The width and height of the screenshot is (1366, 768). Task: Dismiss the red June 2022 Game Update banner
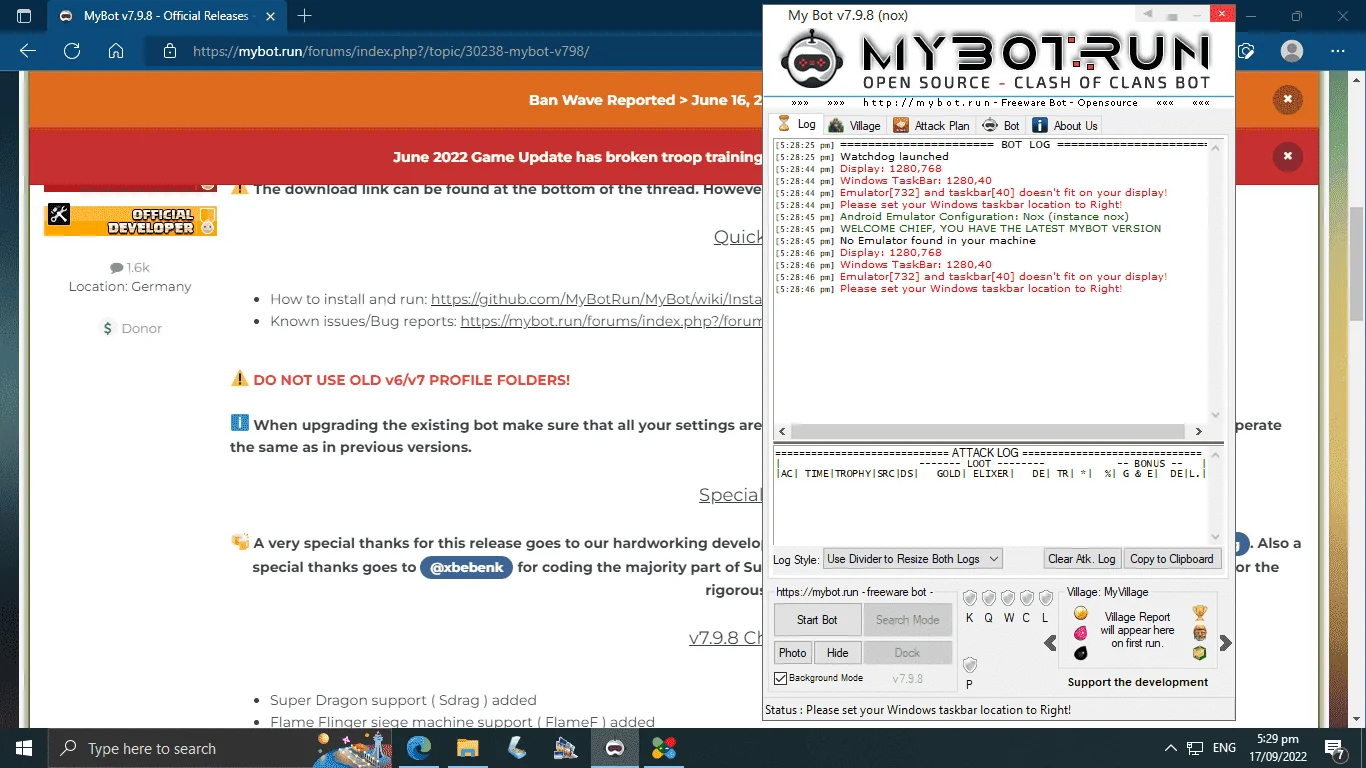pos(1287,156)
